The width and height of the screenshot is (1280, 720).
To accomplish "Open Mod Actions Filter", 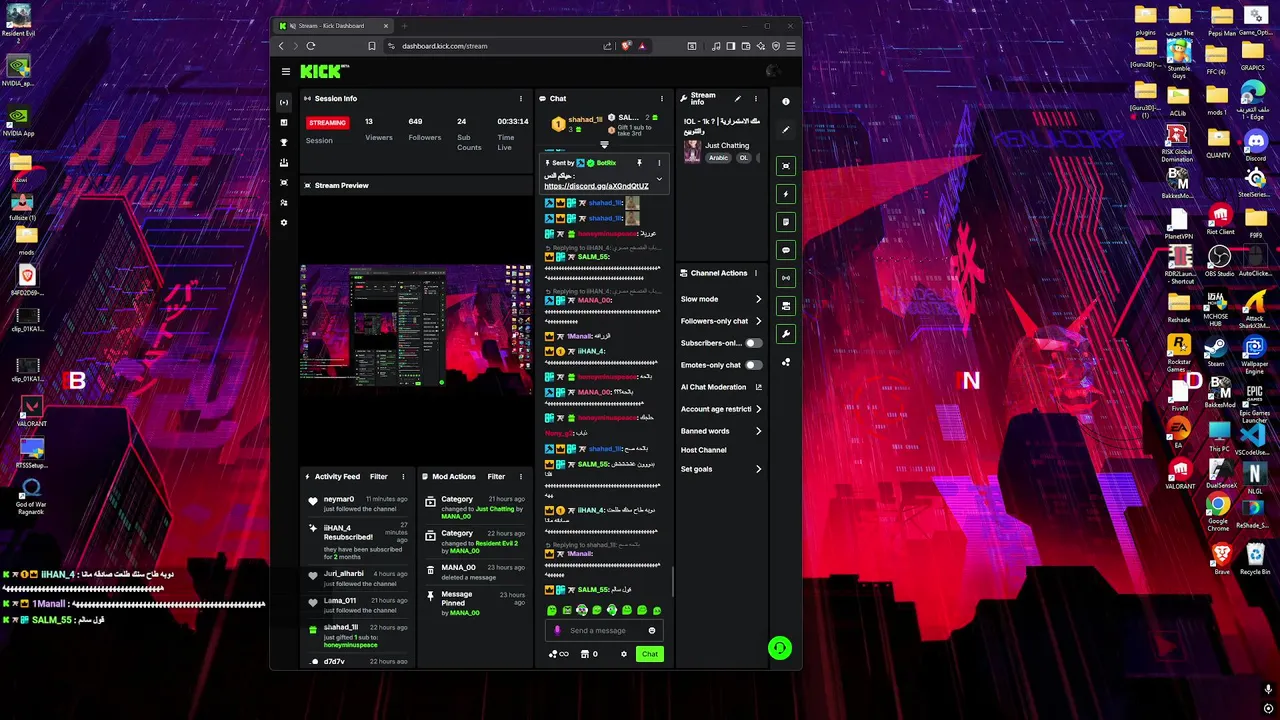I will [496, 476].
